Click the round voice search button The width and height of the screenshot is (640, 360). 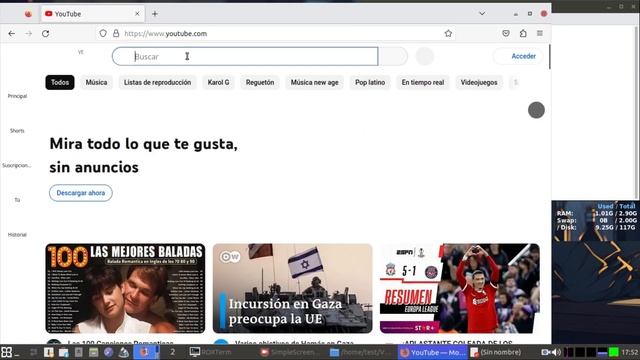(425, 56)
